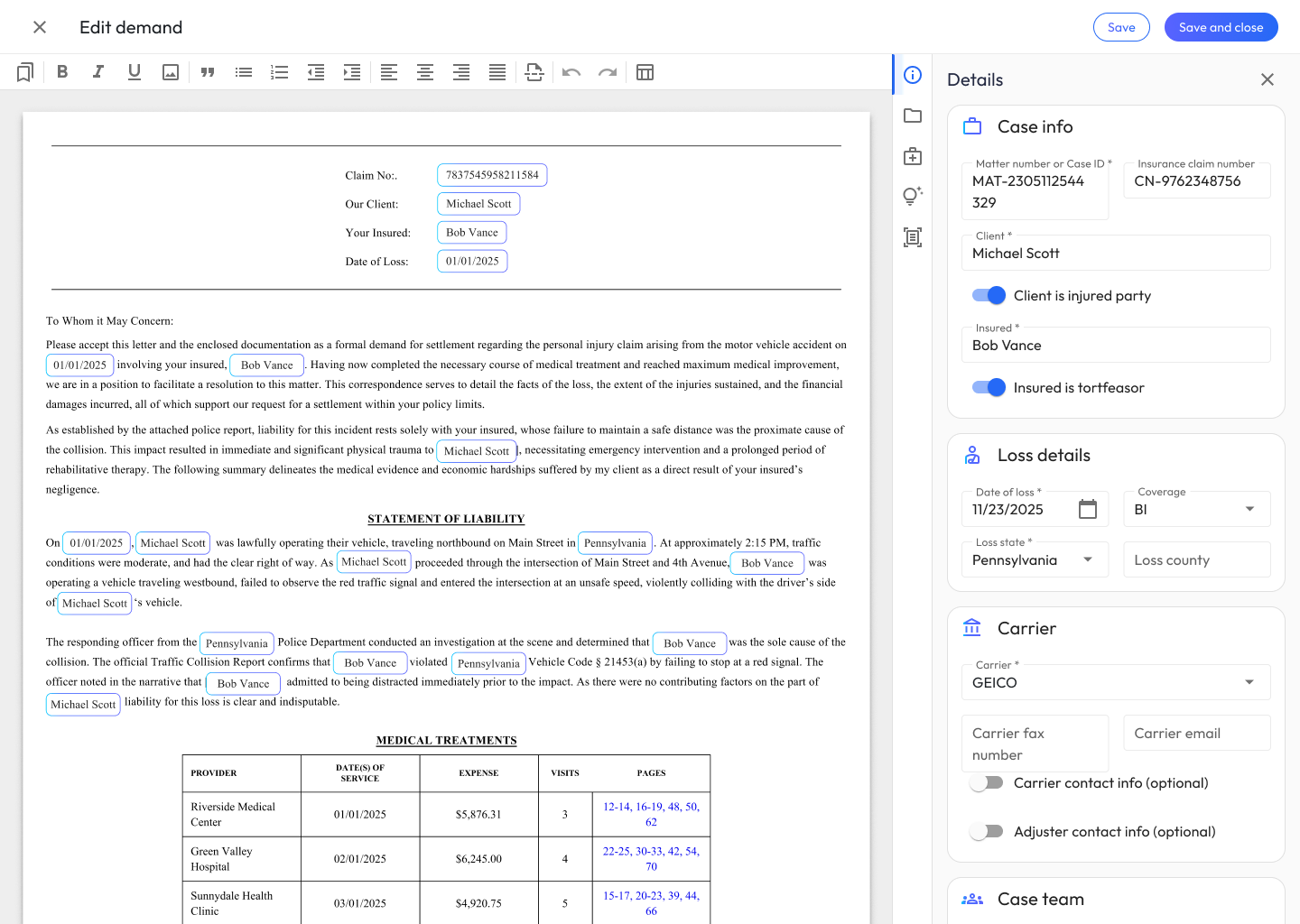
Task: Toggle bold formatting in the toolbar
Action: point(62,72)
